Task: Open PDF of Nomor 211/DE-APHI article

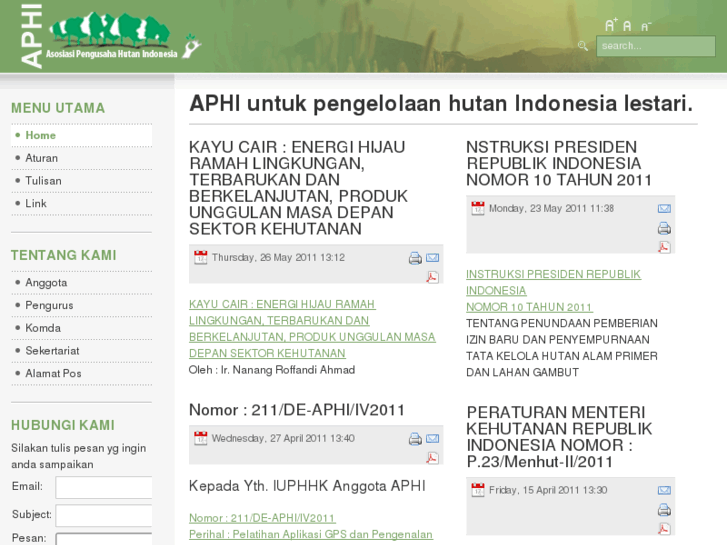Action: pyautogui.click(x=432, y=458)
